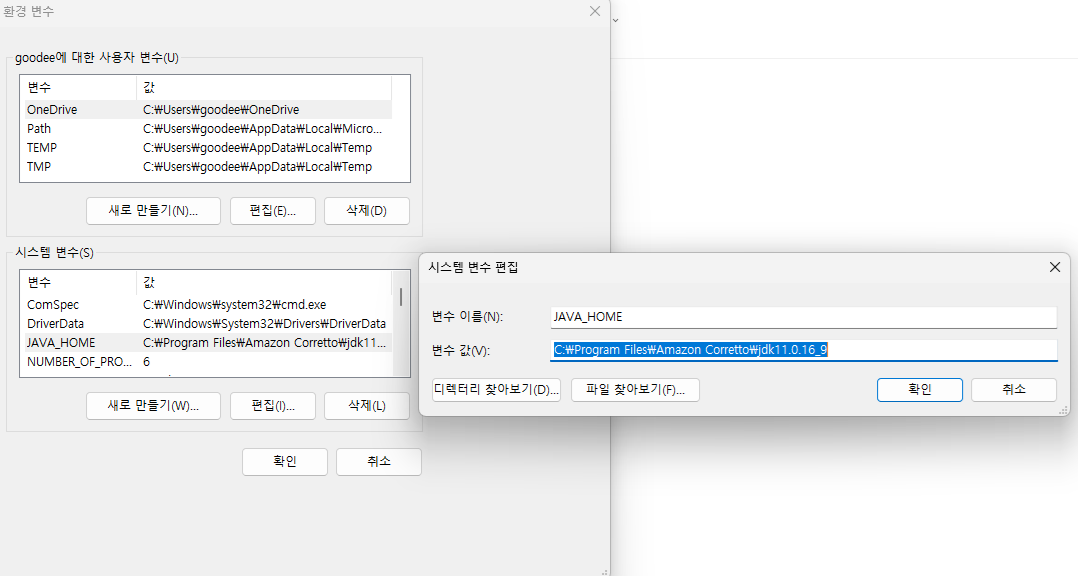Click 확인 in the 환경 변수 window
The image size is (1078, 576).
pyautogui.click(x=285, y=462)
